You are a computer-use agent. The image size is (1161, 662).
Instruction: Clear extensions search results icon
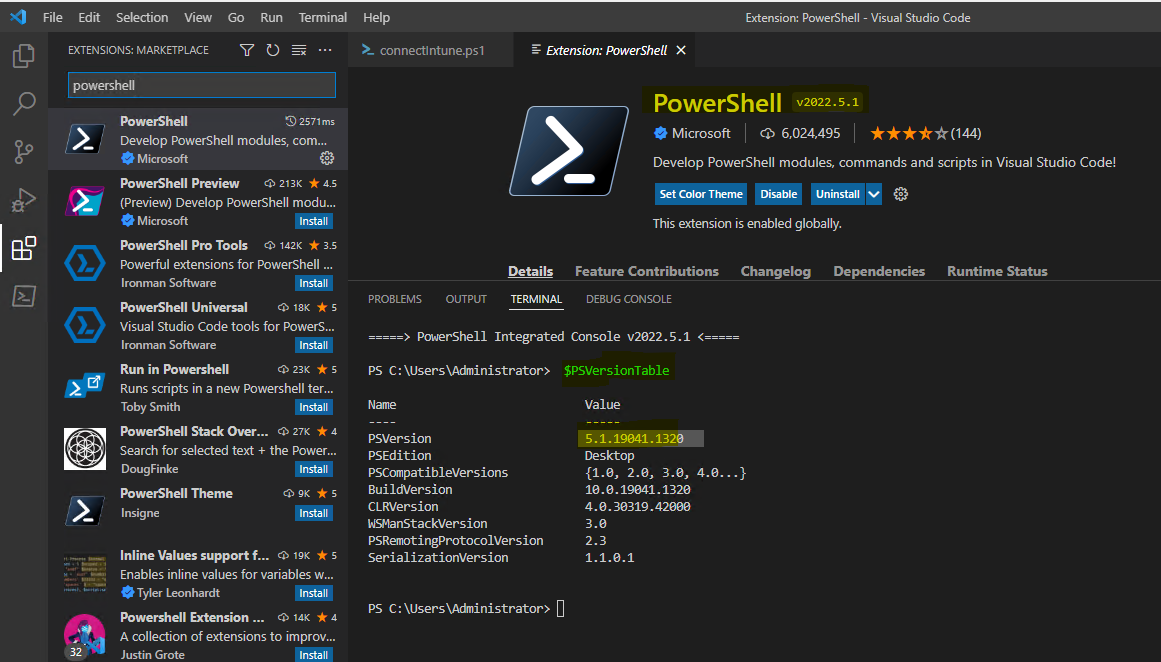coord(299,50)
